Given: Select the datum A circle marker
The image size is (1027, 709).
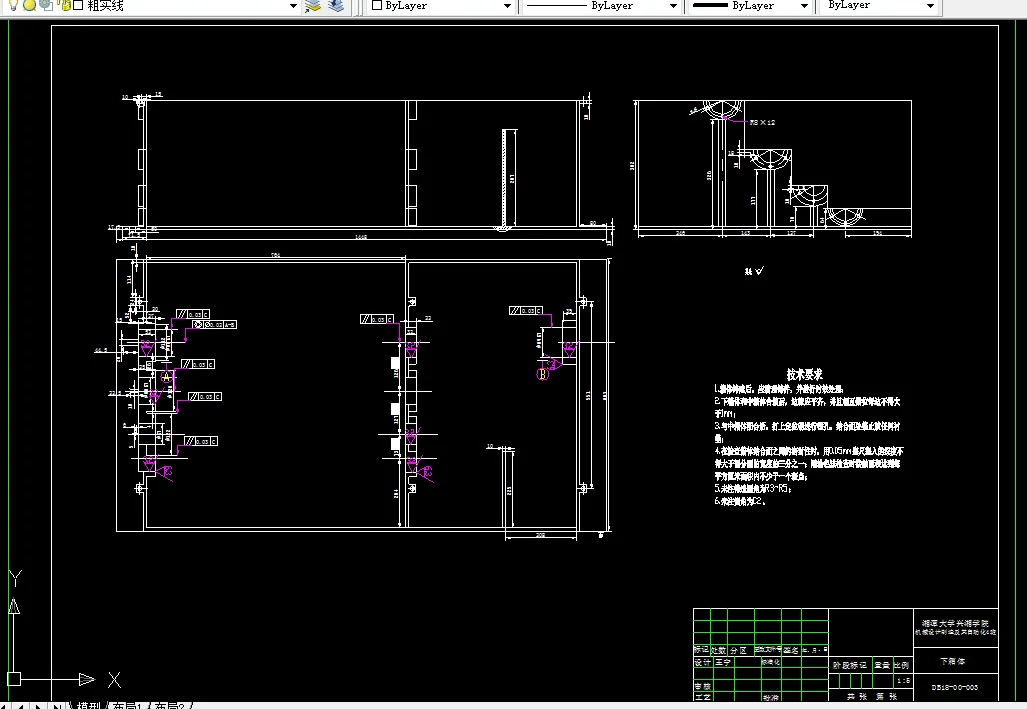Looking at the screenshot, I should click(166, 377).
